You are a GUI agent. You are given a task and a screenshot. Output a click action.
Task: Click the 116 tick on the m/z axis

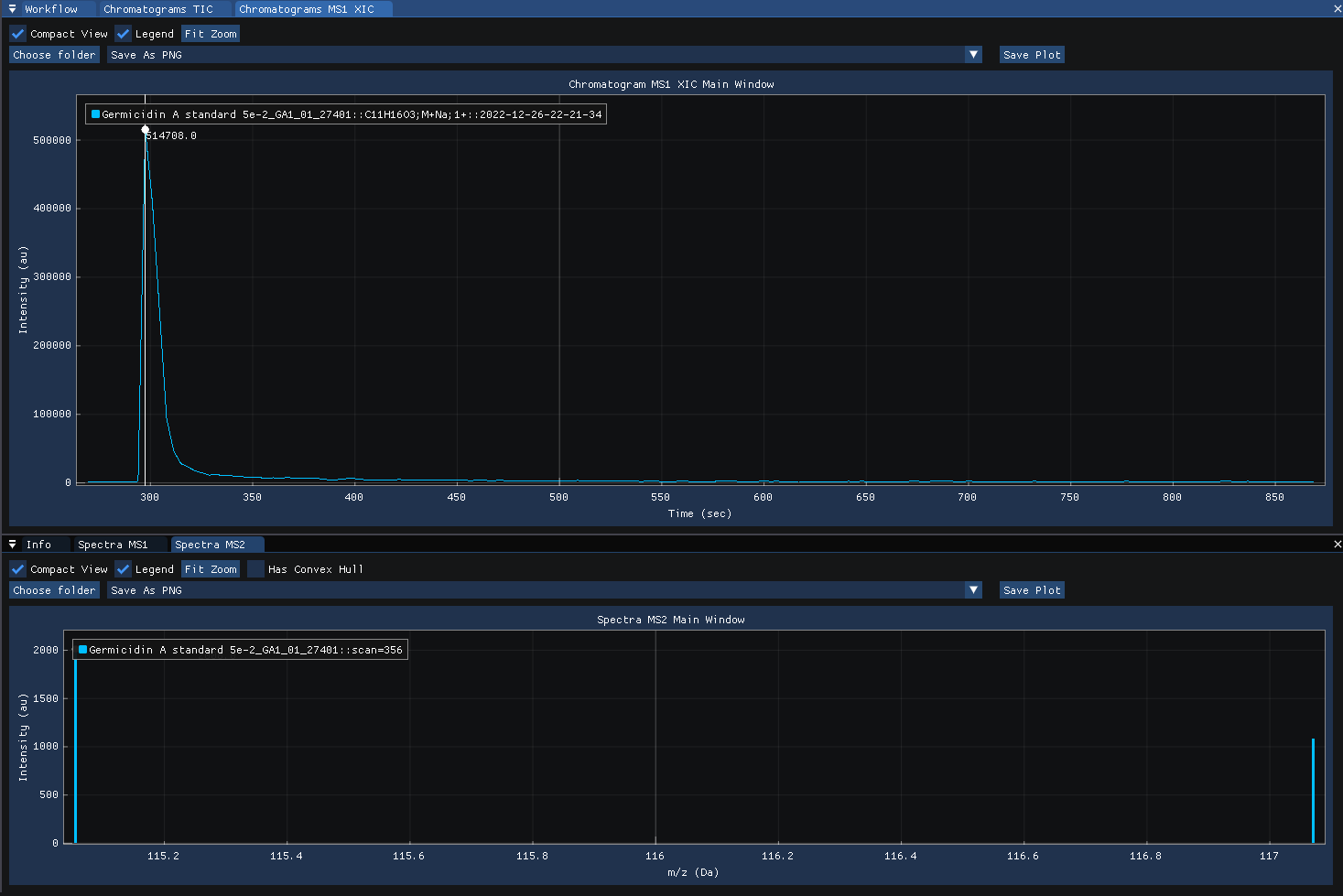pos(655,856)
